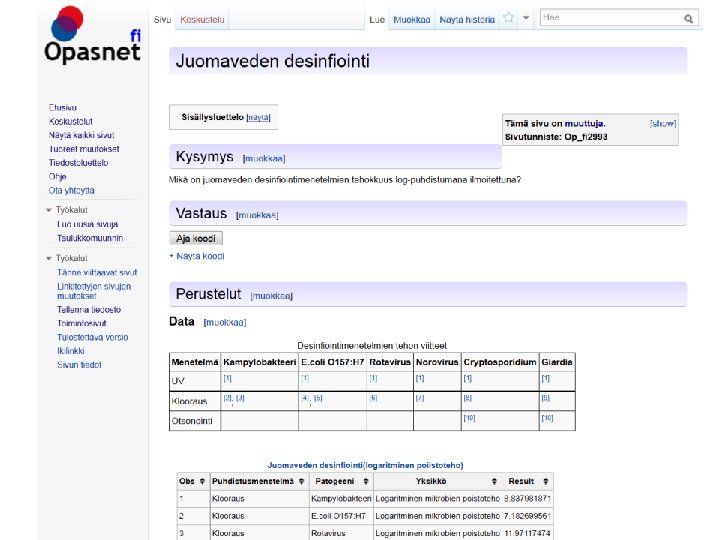Viewport: 720px width, 540px height.
Task: Sort table by Result column
Action: 546,481
